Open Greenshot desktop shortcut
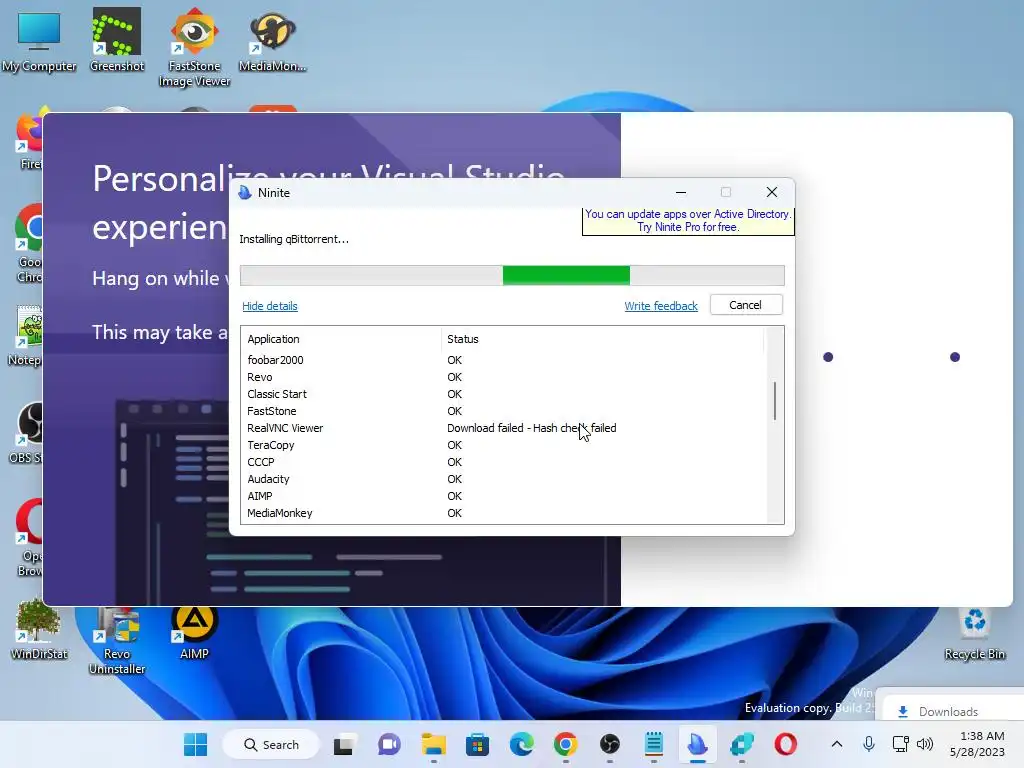This screenshot has height=768, width=1024. pyautogui.click(x=117, y=40)
